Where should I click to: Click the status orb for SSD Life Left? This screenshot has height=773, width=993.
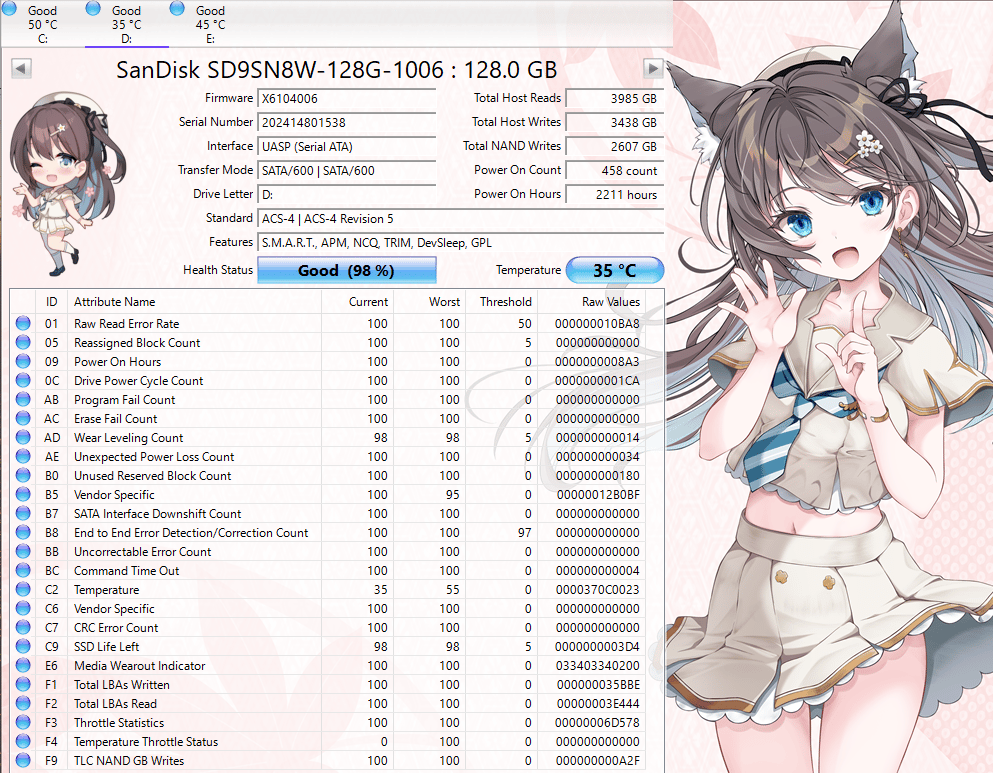click(23, 646)
